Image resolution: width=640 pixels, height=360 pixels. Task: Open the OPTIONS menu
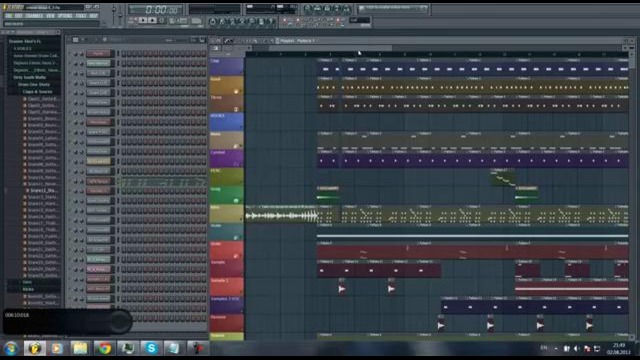(65, 16)
